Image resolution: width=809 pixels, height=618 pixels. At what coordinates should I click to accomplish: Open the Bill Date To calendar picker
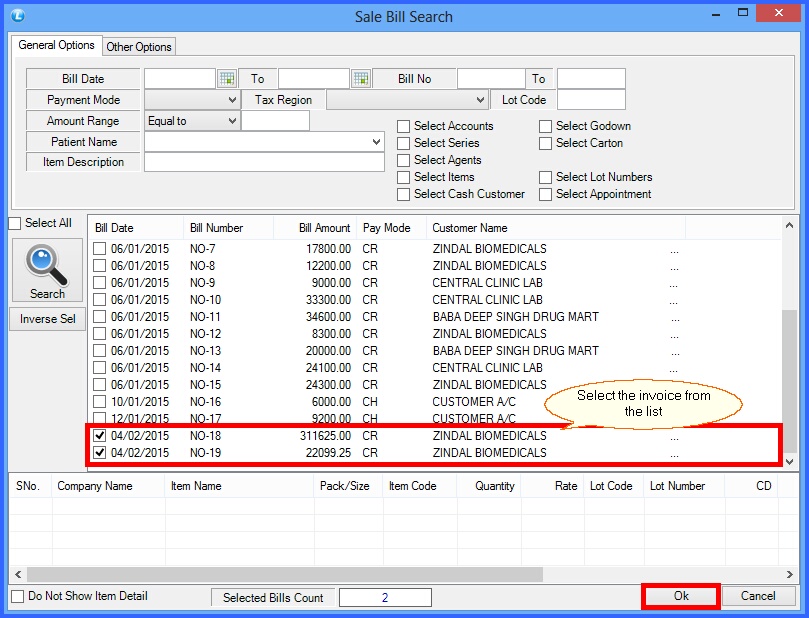pyautogui.click(x=361, y=79)
